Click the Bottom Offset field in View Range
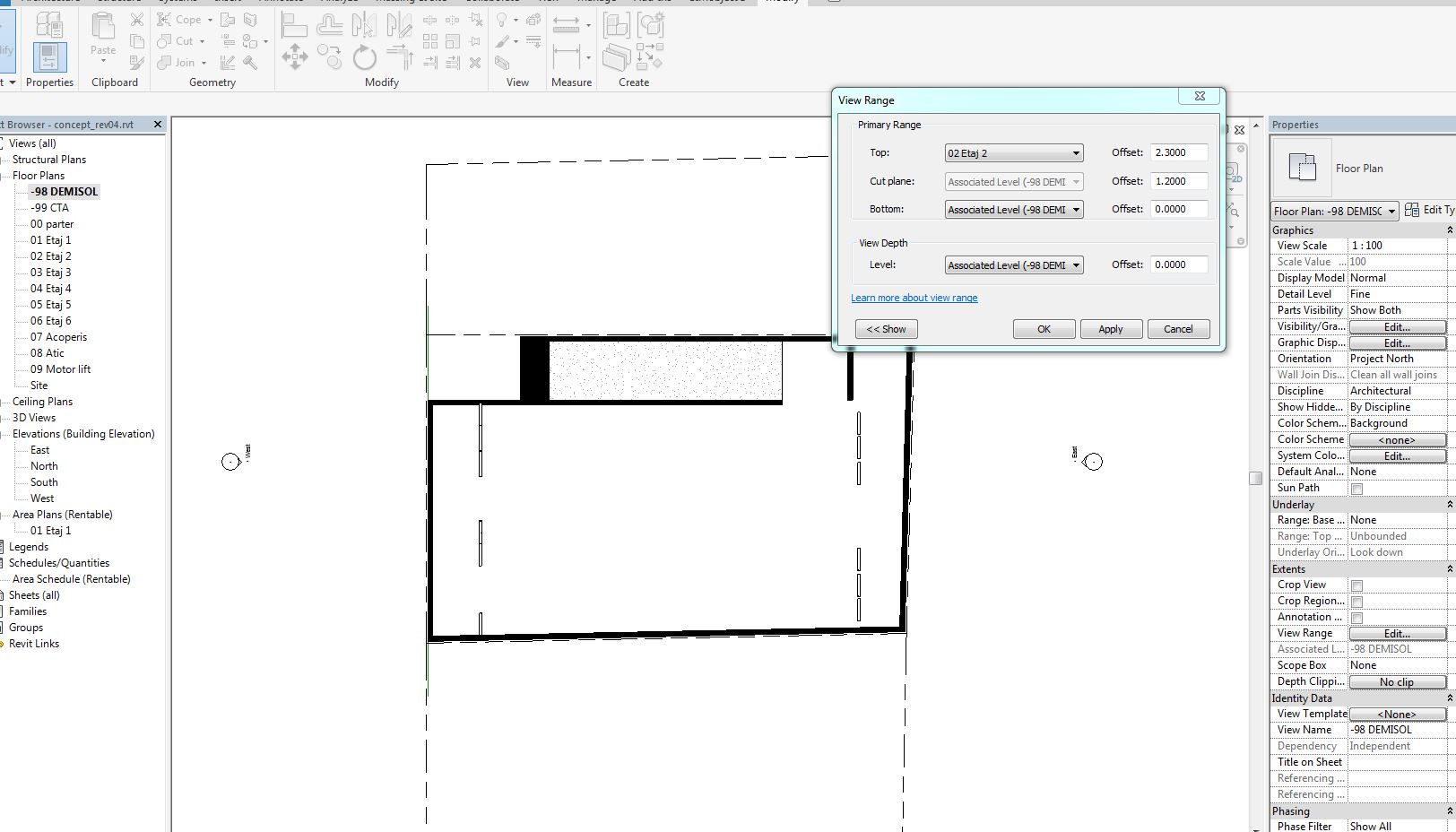Screen dimensions: 1456x832 point(1179,209)
